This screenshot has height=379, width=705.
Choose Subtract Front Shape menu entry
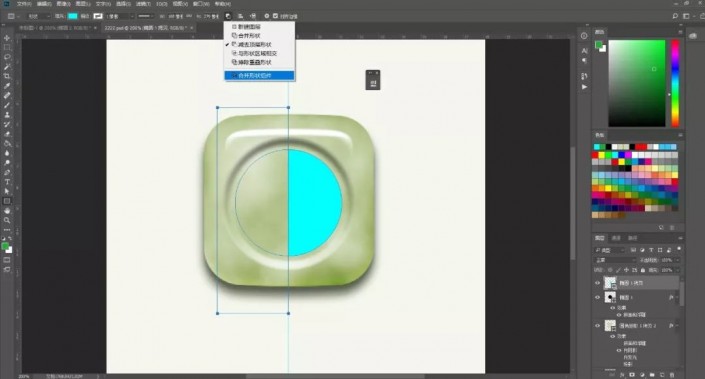pos(259,45)
